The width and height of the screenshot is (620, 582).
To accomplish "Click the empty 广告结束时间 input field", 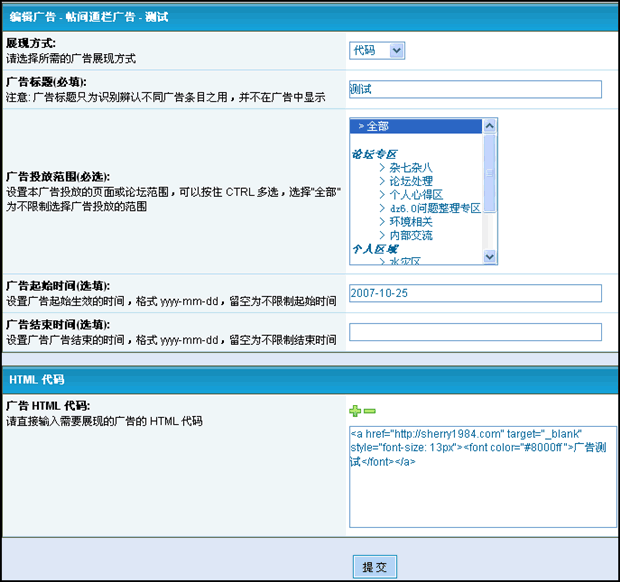I will point(475,332).
